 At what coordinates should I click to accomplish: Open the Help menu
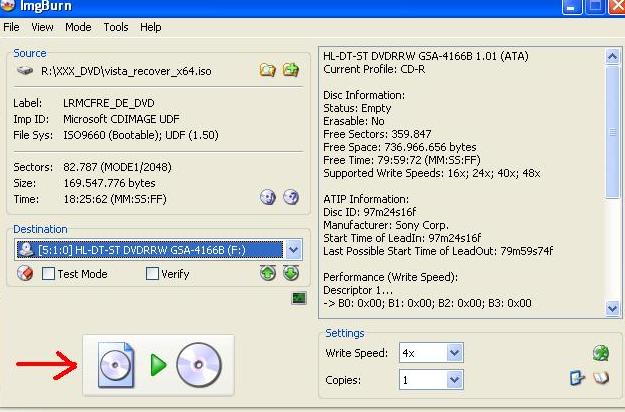[151, 27]
